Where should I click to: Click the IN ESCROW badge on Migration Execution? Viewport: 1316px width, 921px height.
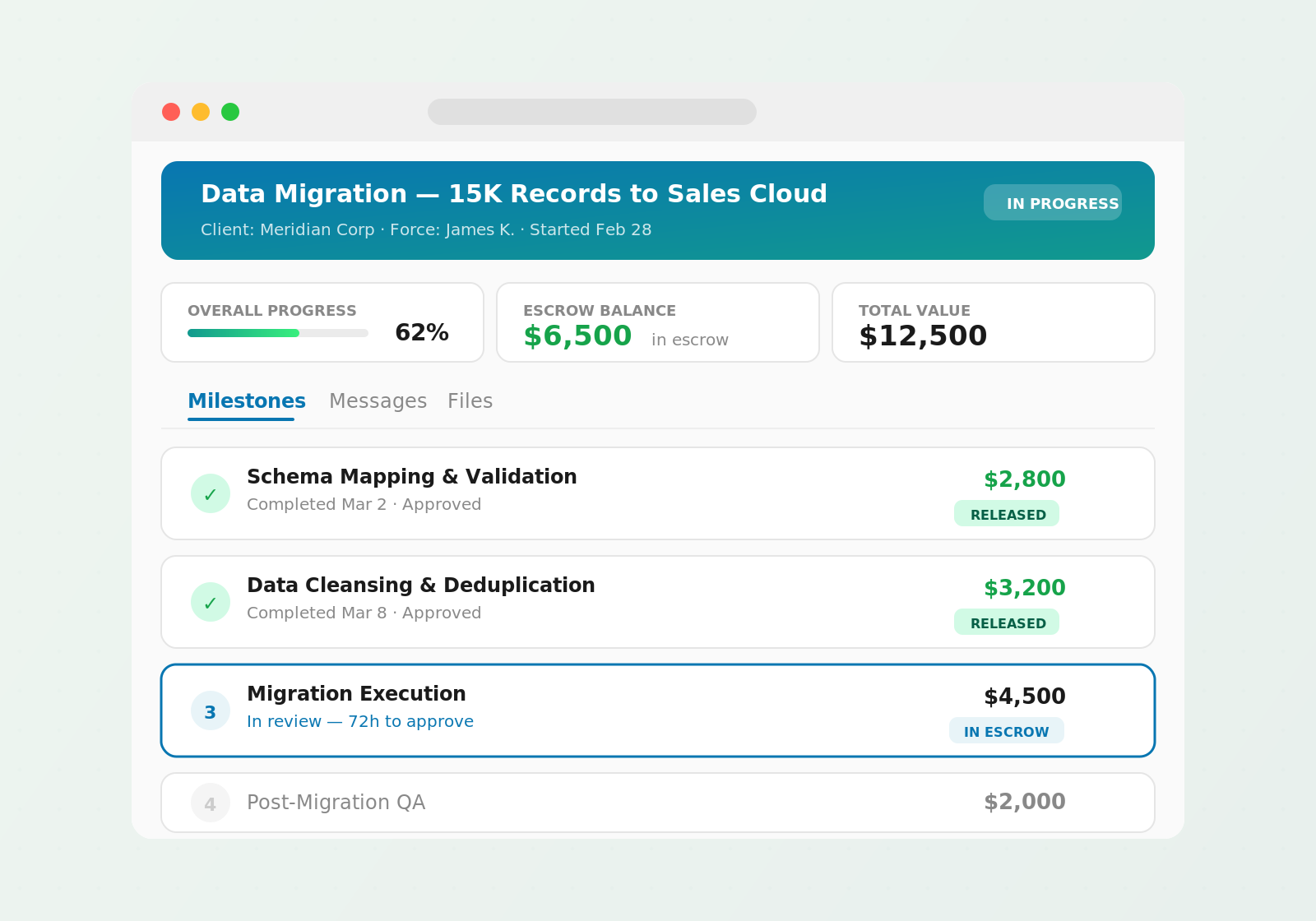(1006, 731)
